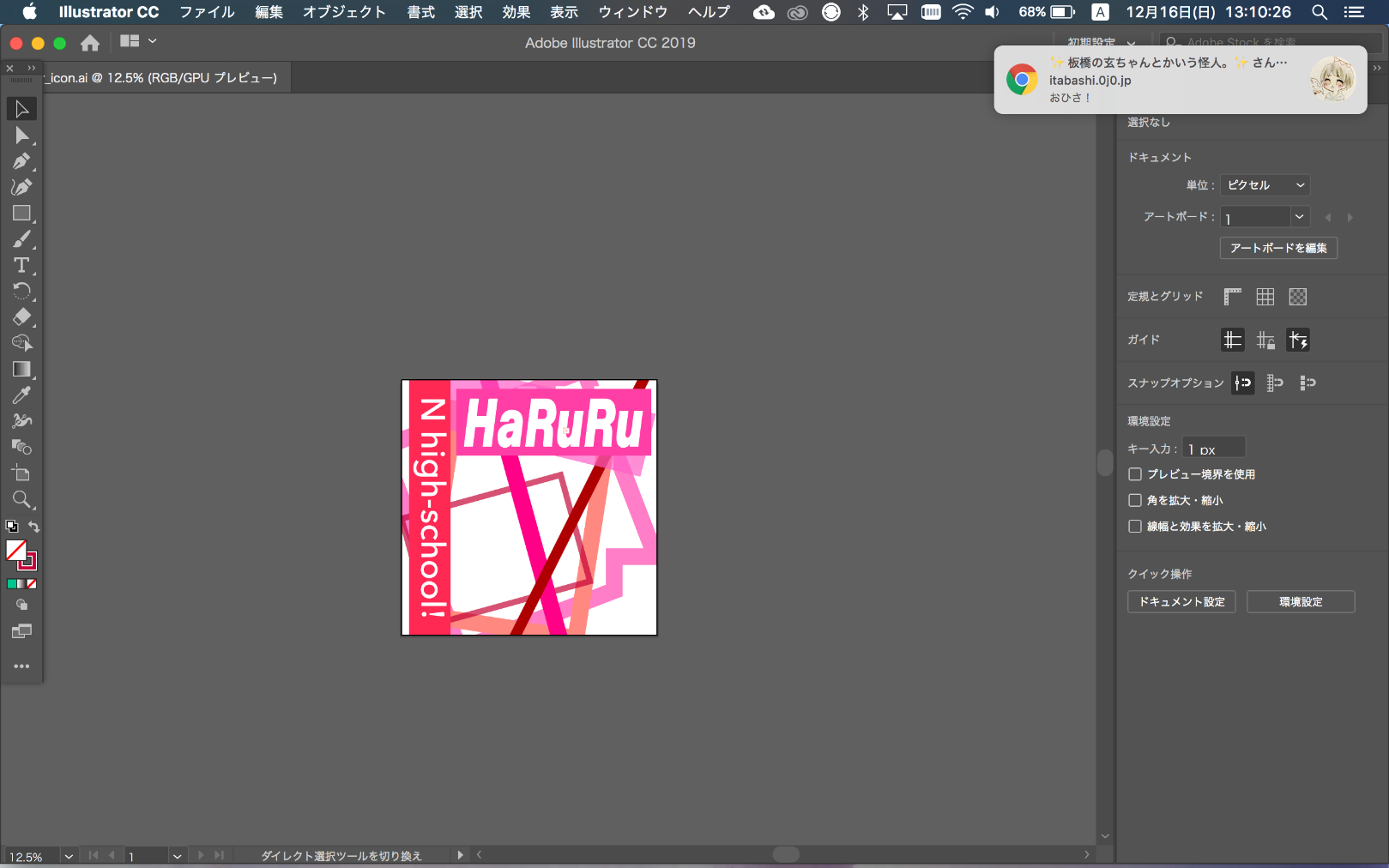This screenshot has width=1389, height=868.
Task: Open the zoom level dropdown in status bar
Action: click(x=69, y=856)
